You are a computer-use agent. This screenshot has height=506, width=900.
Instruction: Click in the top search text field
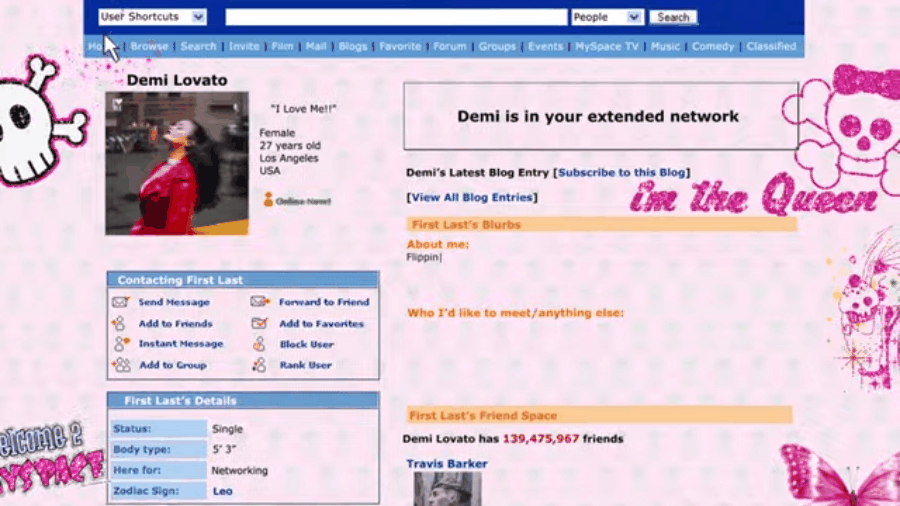[396, 17]
